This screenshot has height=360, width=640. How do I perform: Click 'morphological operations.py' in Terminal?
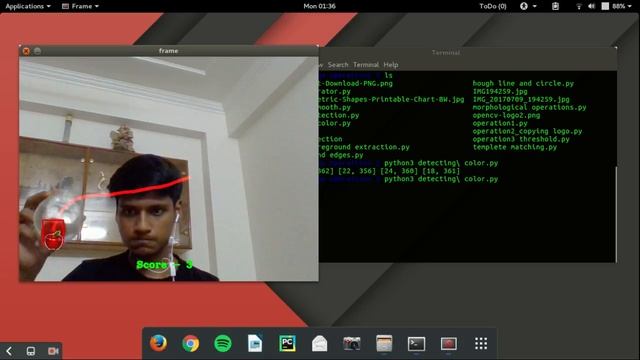click(529, 107)
